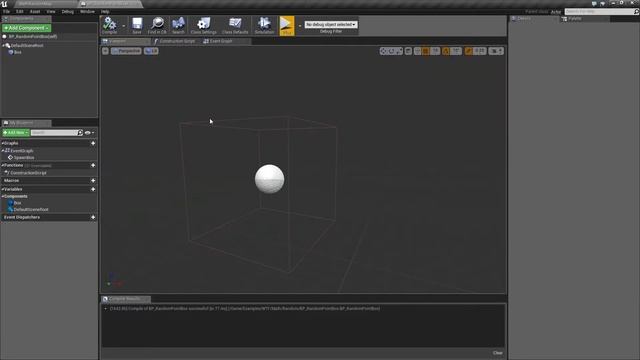The height and width of the screenshot is (360, 640).
Task: Open the debug object selection dropdown
Action: (331, 24)
